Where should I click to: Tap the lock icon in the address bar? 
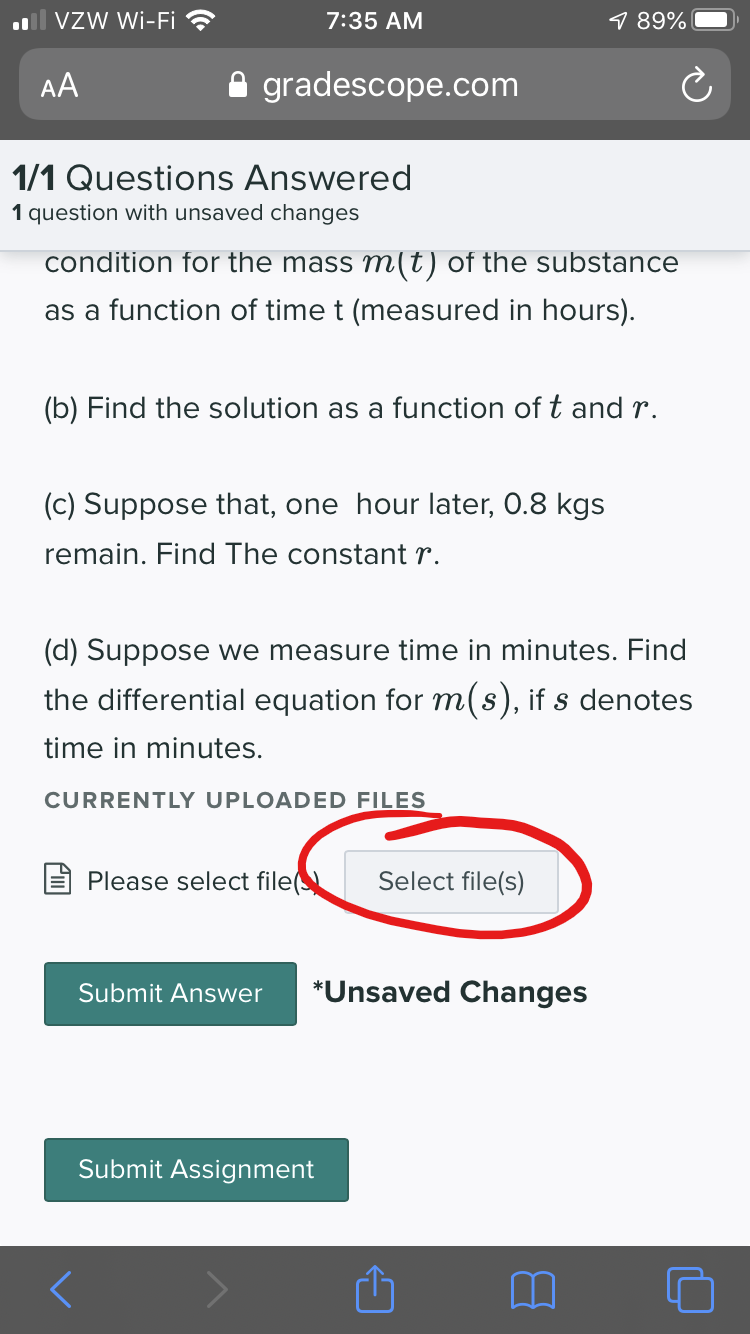coord(238,86)
